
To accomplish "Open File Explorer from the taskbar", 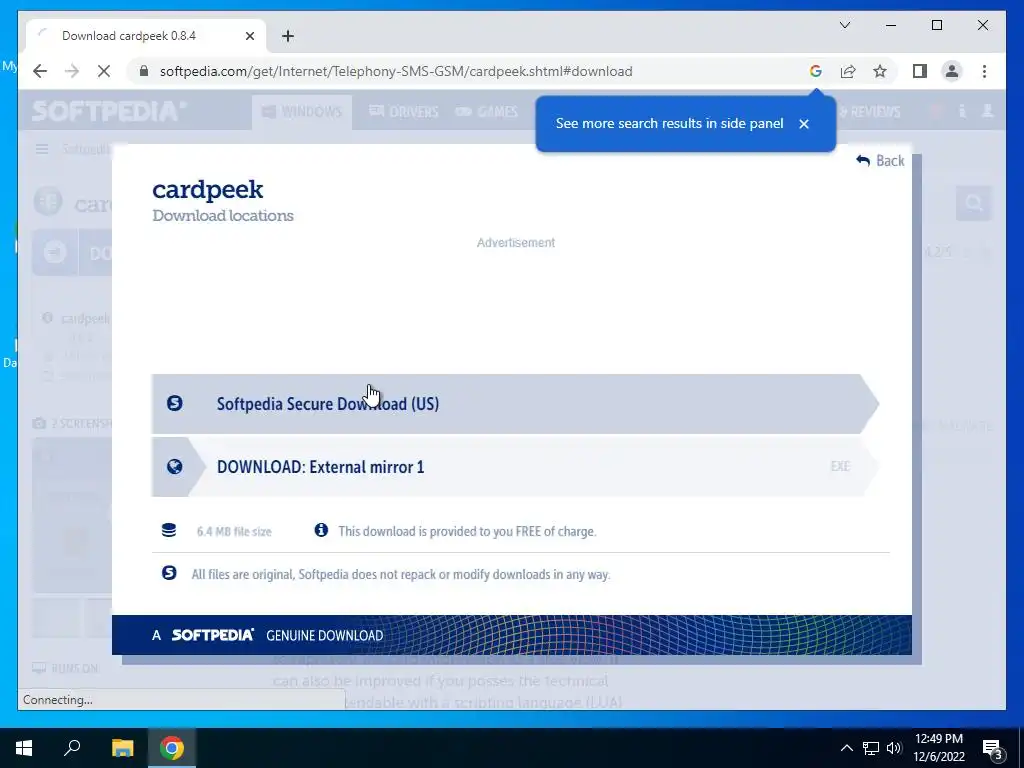I will pyautogui.click(x=122, y=748).
